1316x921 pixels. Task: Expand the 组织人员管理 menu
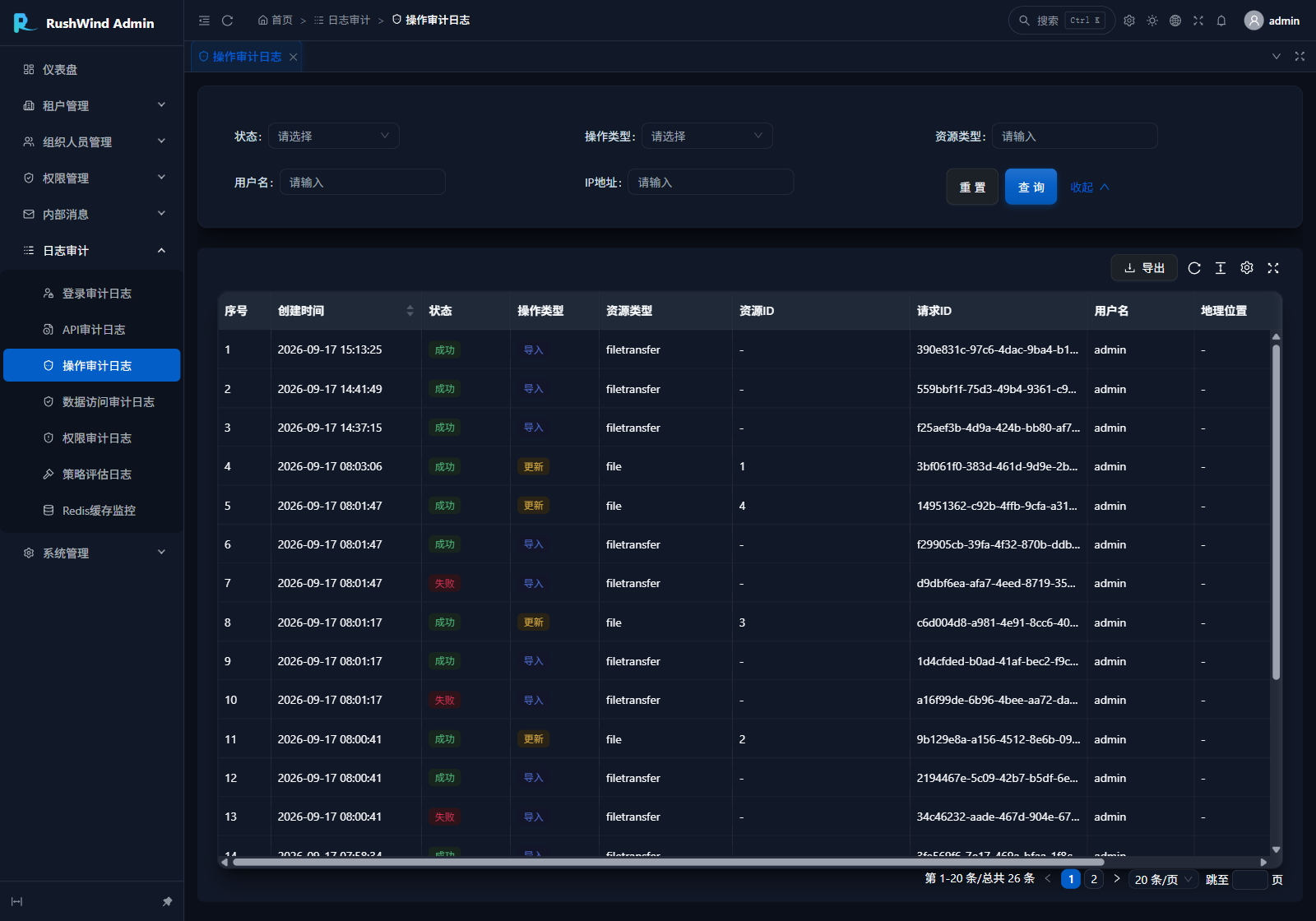pos(92,141)
